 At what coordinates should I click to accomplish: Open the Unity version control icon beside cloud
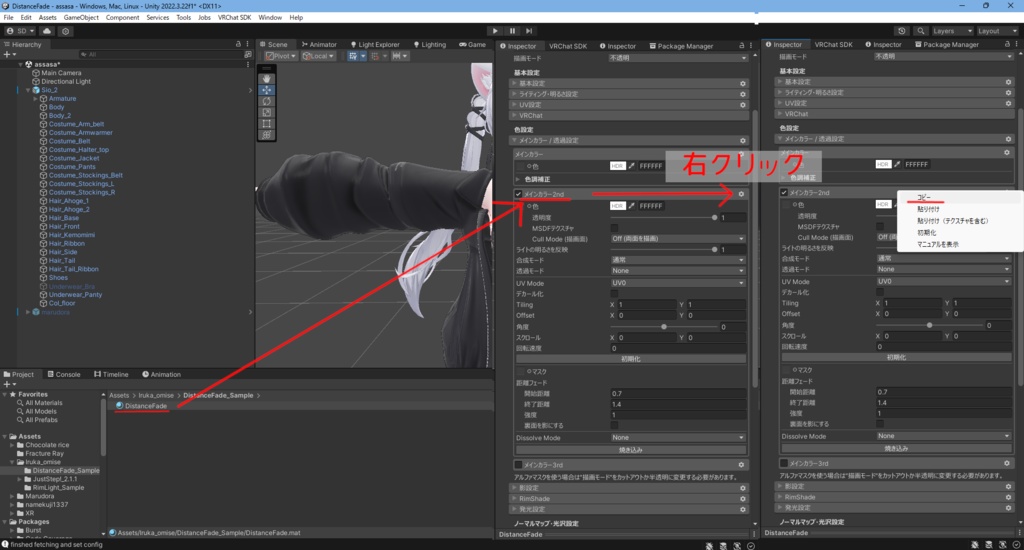point(65,31)
